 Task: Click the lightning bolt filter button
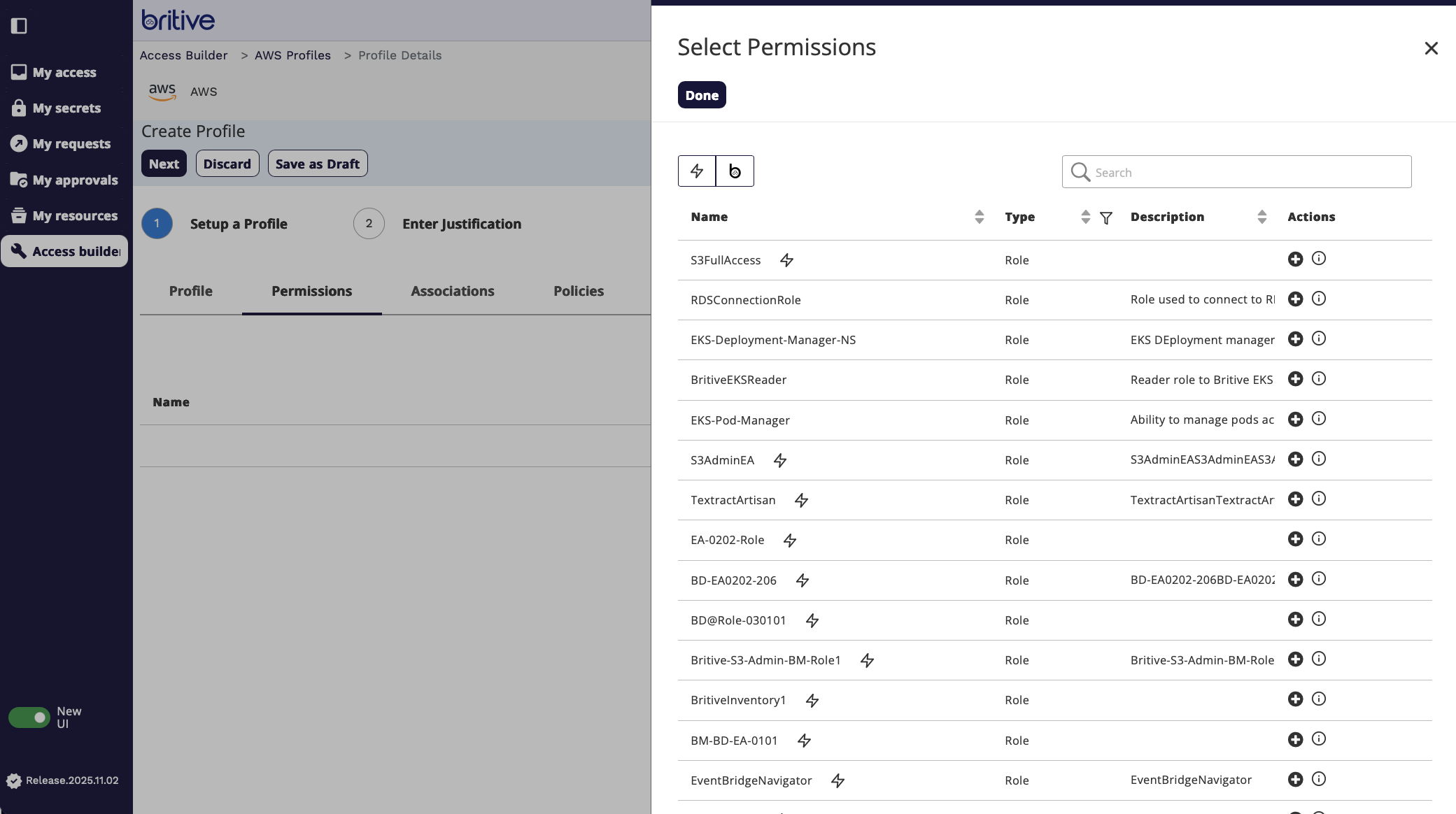coord(697,171)
